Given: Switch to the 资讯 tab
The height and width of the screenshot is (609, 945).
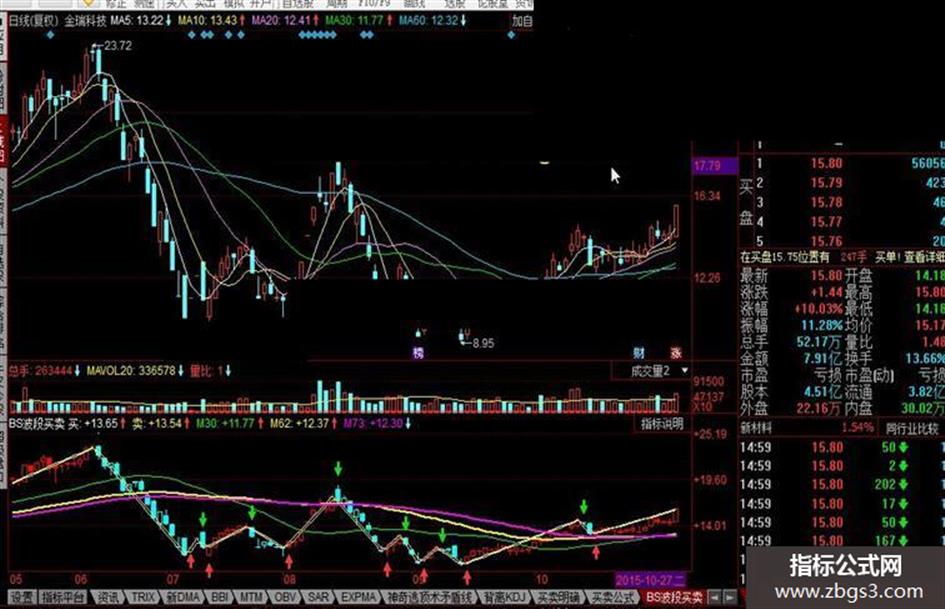Looking at the screenshot, I should [108, 598].
